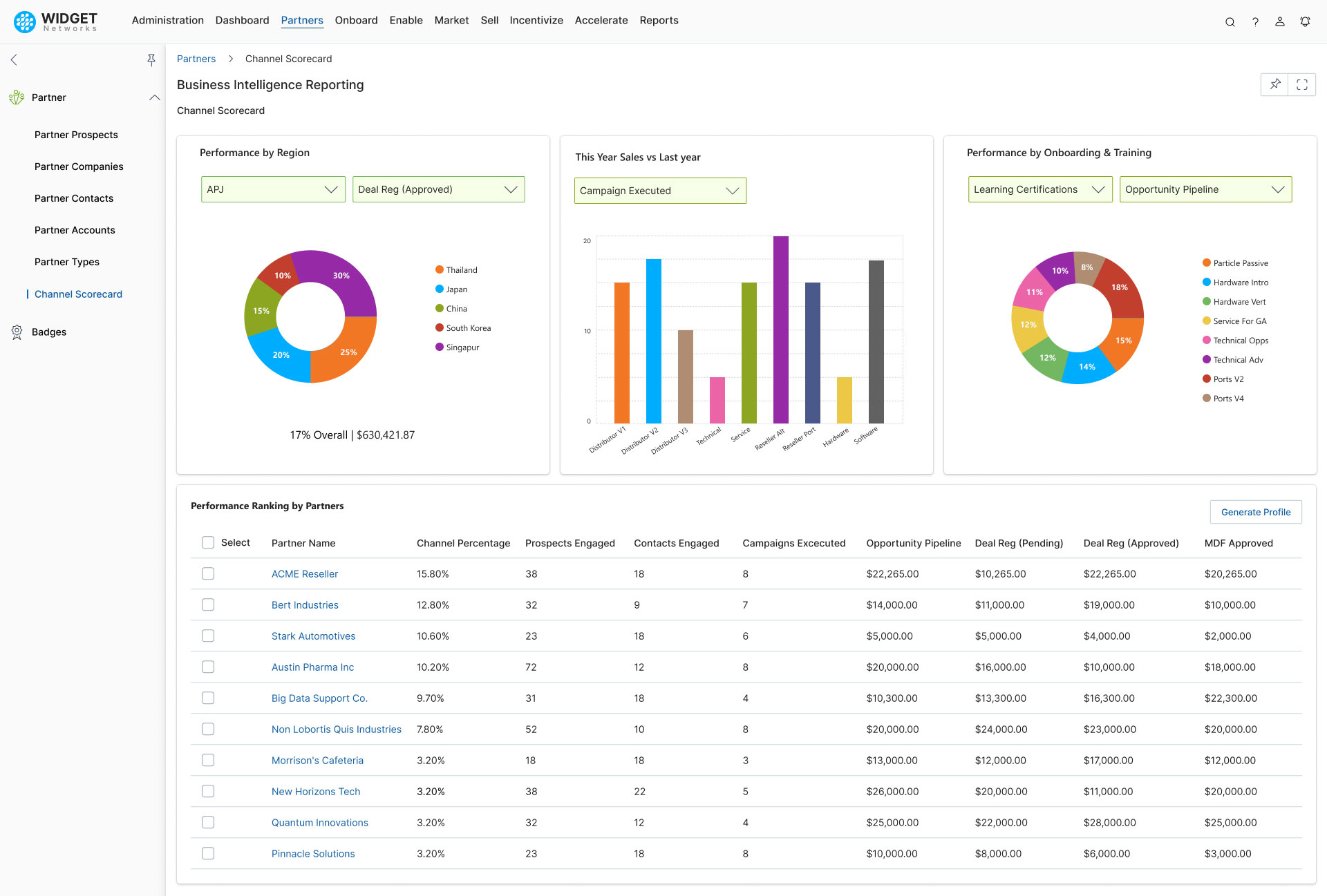Open the user account menu
Image resolution: width=1327 pixels, height=896 pixels.
[x=1279, y=21]
